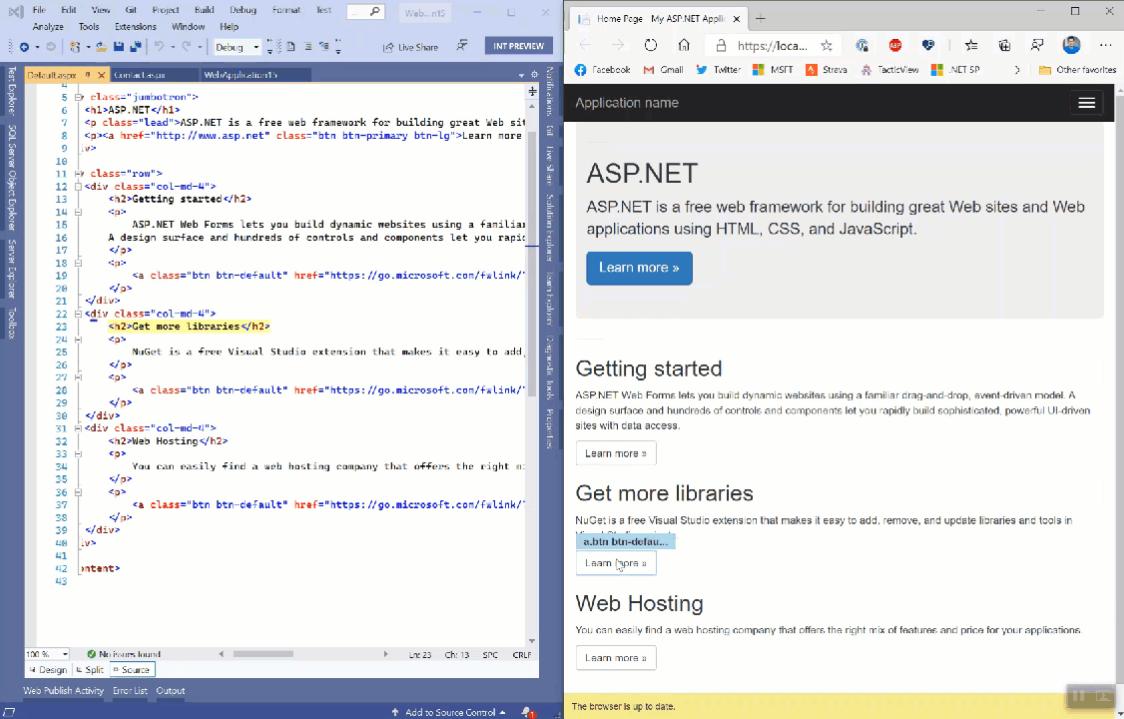This screenshot has height=719, width=1124.
Task: Open the File menu
Action: click(39, 10)
